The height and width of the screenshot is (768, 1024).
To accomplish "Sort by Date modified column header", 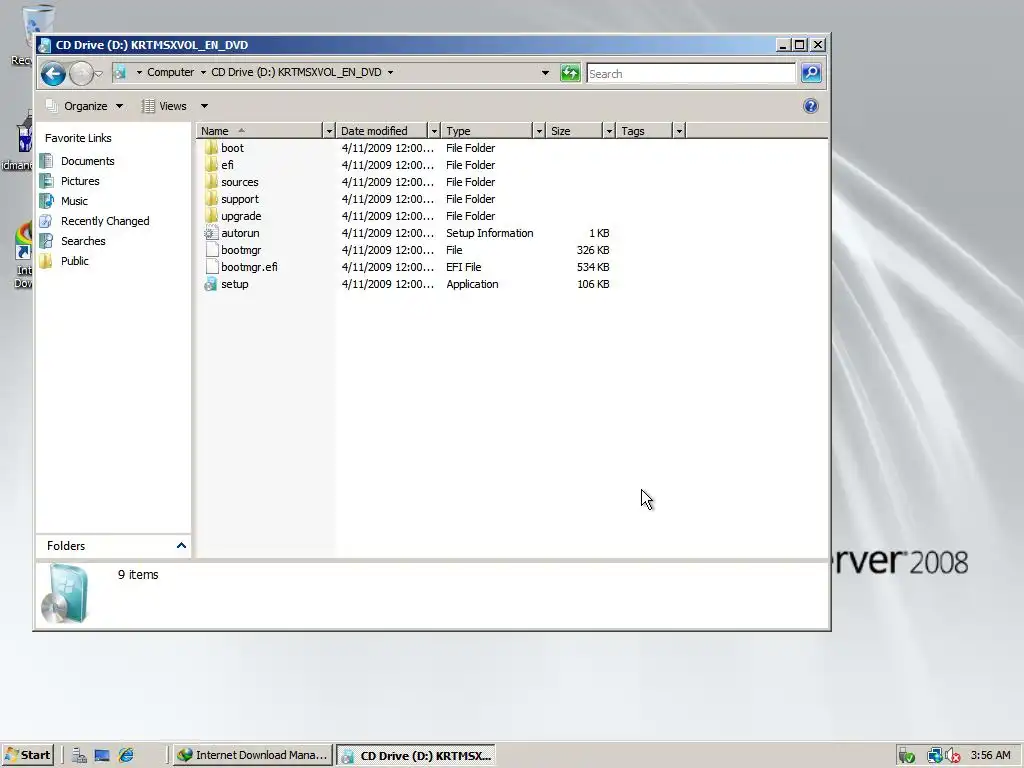I will point(381,131).
